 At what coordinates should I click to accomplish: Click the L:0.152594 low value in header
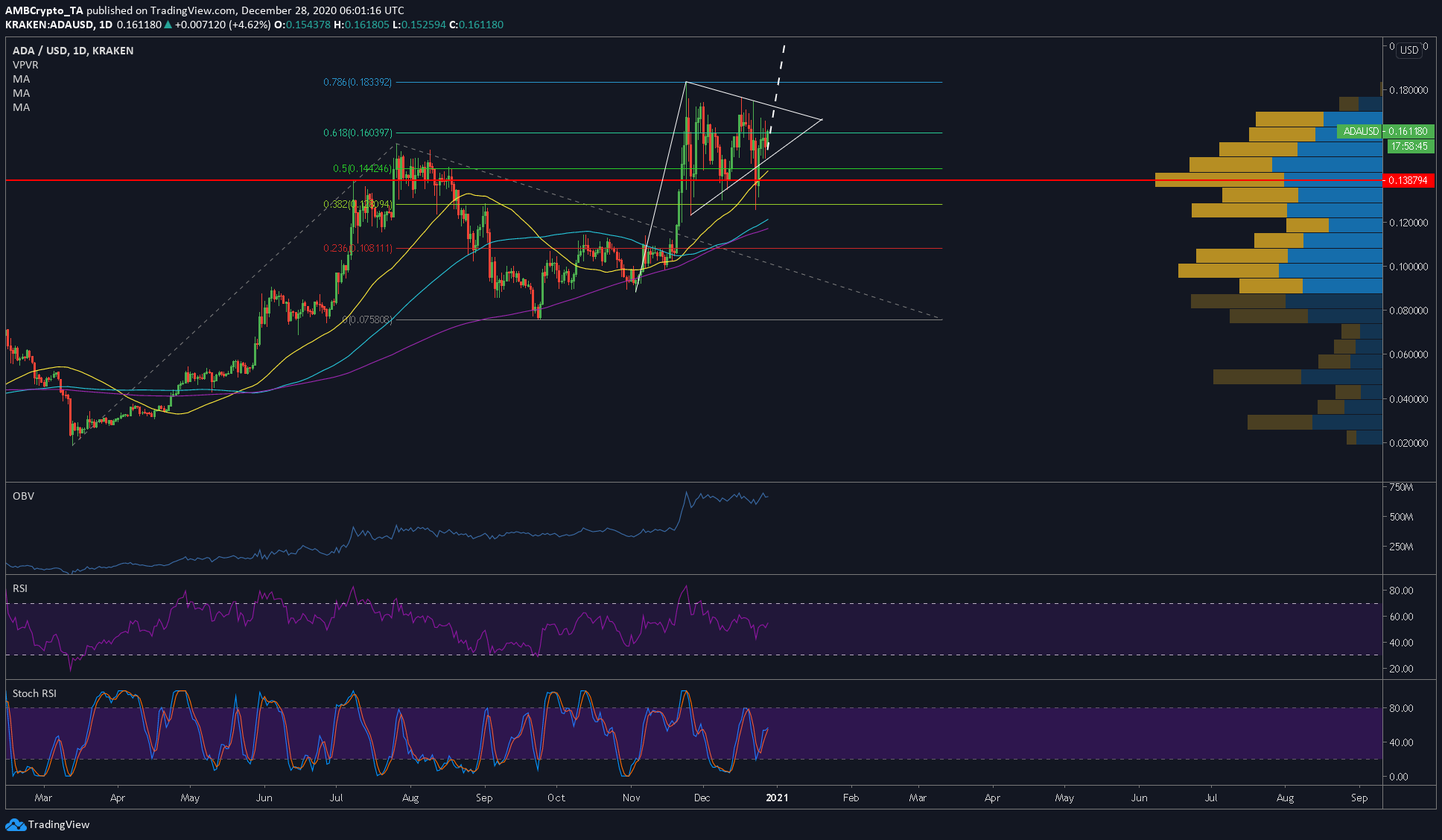[x=419, y=25]
